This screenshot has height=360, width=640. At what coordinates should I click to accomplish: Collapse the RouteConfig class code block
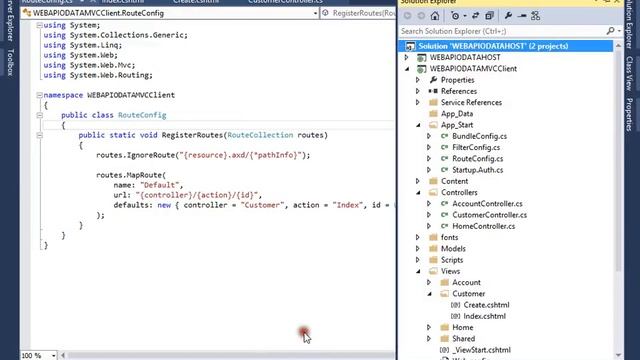pos(40,115)
